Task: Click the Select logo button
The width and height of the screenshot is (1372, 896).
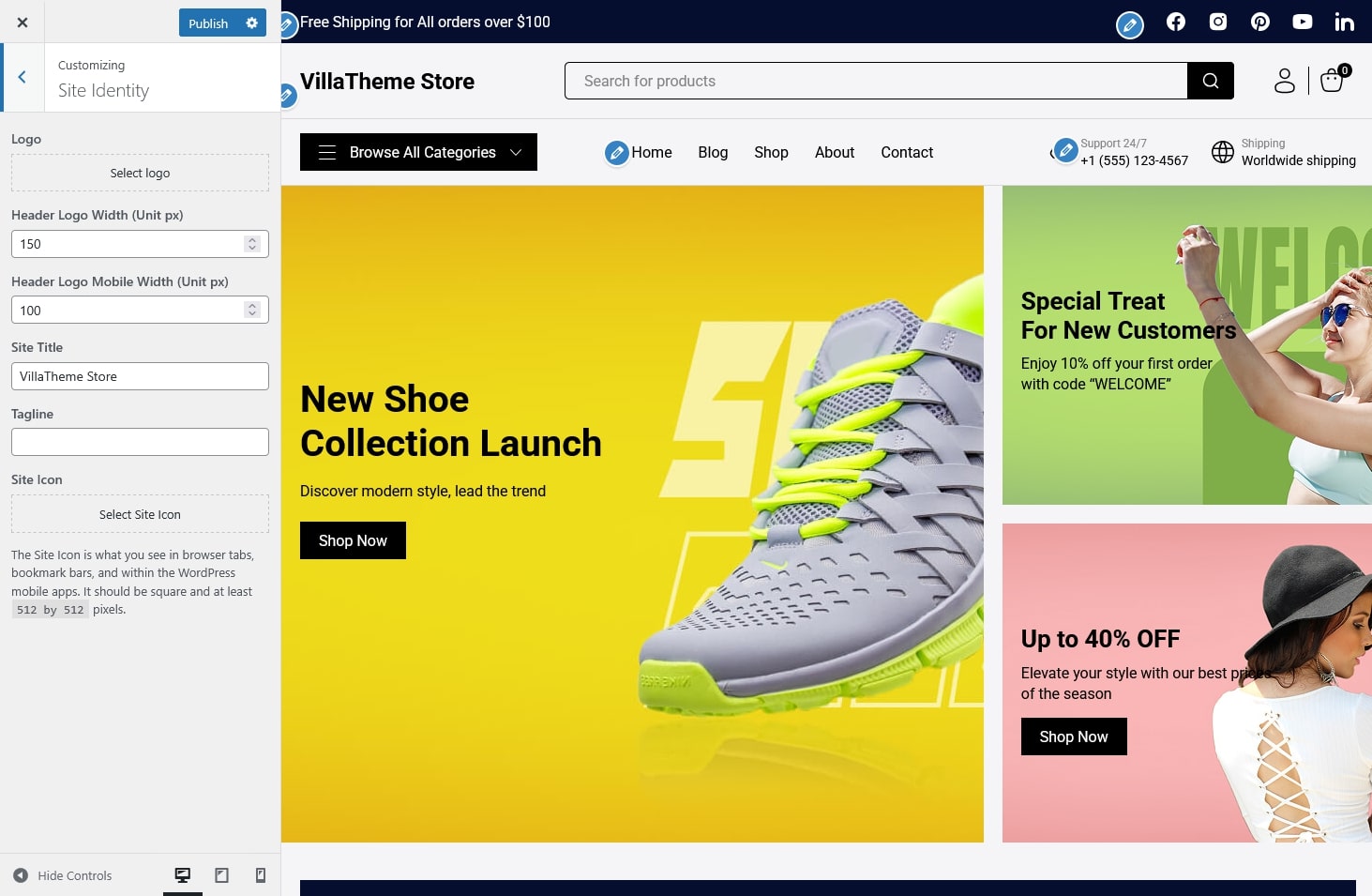Action: [140, 174]
